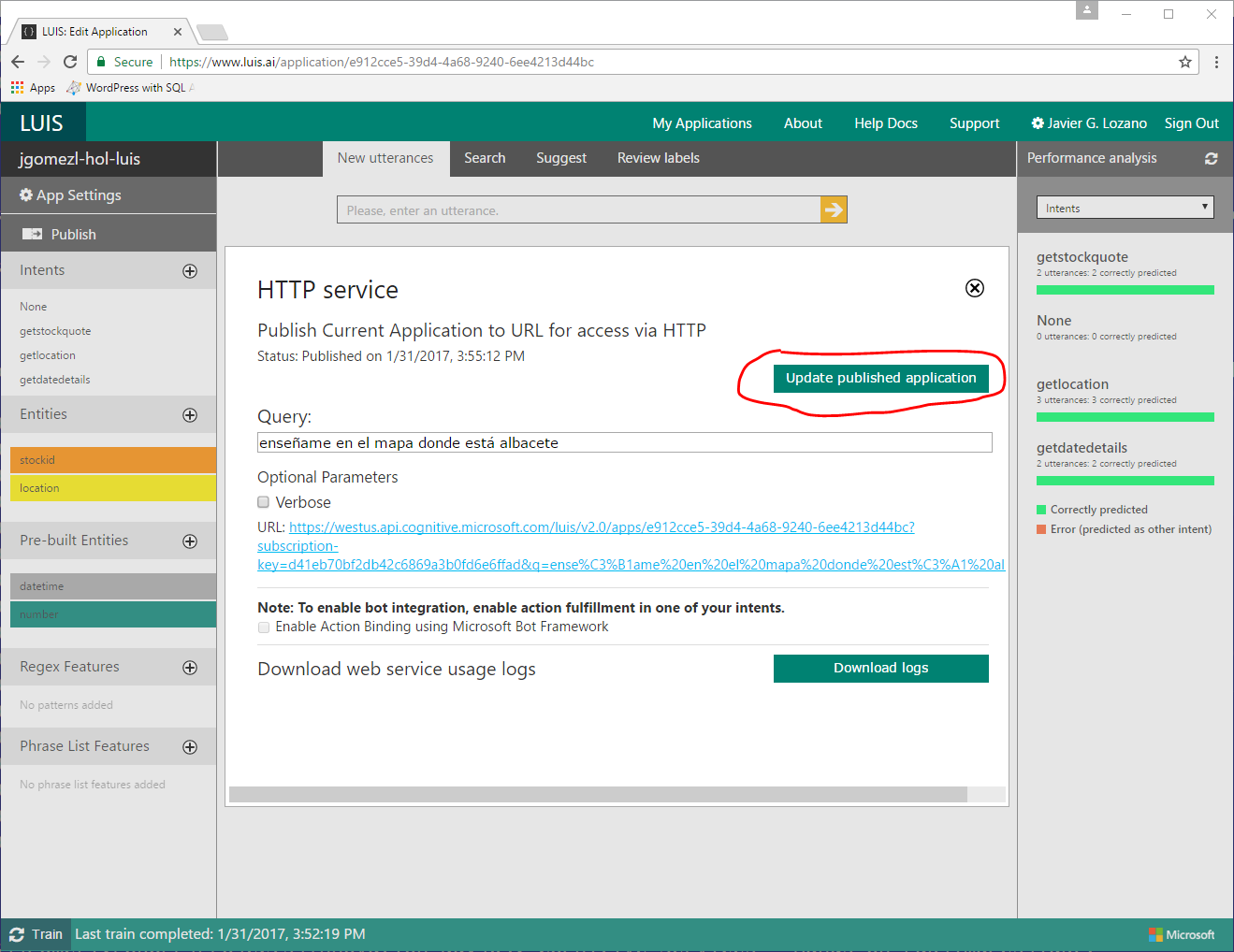Viewport: 1234px width, 952px height.
Task: Click the Phrase List Features section header
Action: point(84,746)
